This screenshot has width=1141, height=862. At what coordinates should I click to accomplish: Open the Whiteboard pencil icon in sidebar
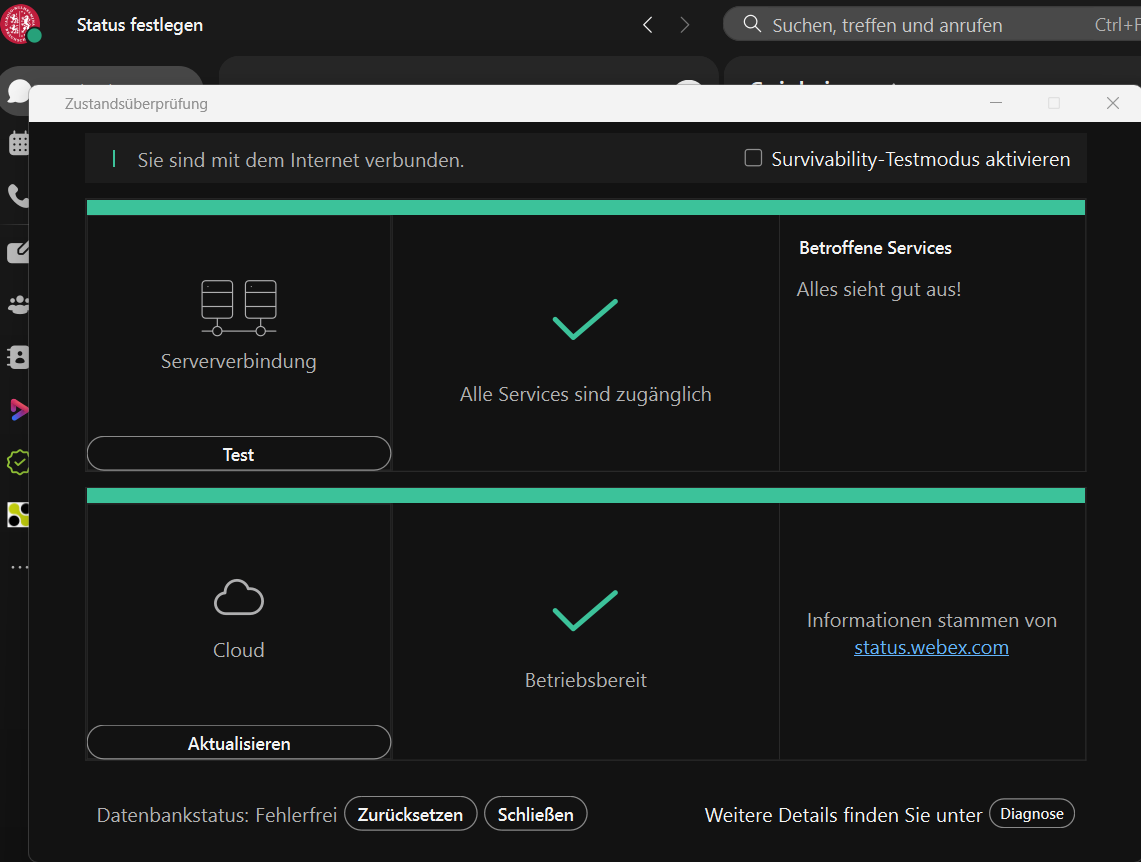pos(18,252)
